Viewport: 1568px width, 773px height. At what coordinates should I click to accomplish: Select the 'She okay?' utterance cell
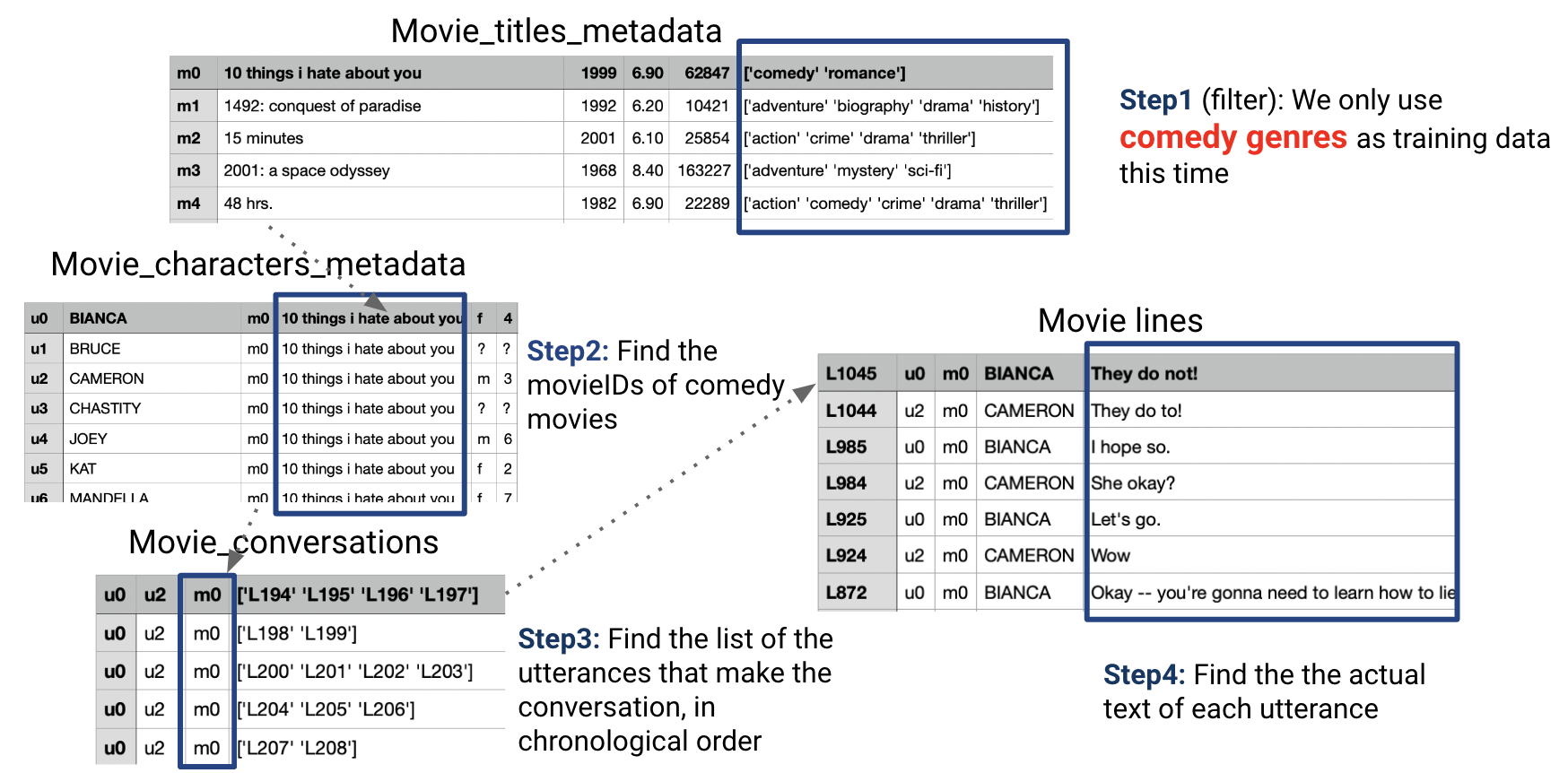1132,483
